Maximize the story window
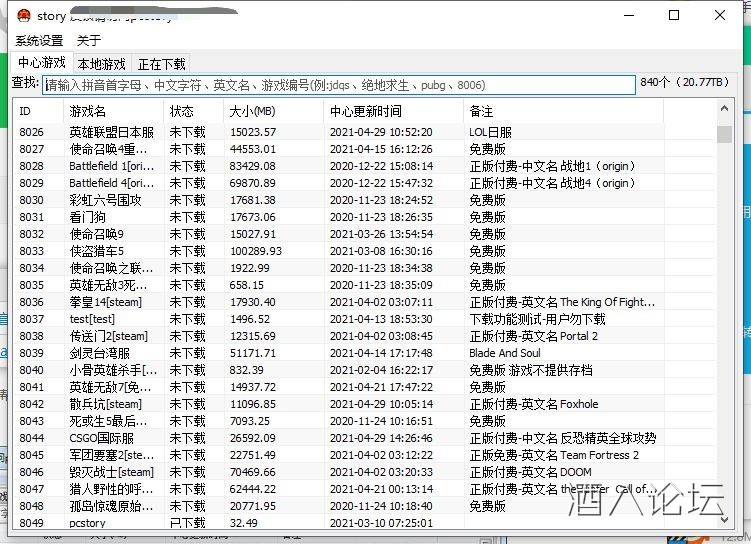 674,15
